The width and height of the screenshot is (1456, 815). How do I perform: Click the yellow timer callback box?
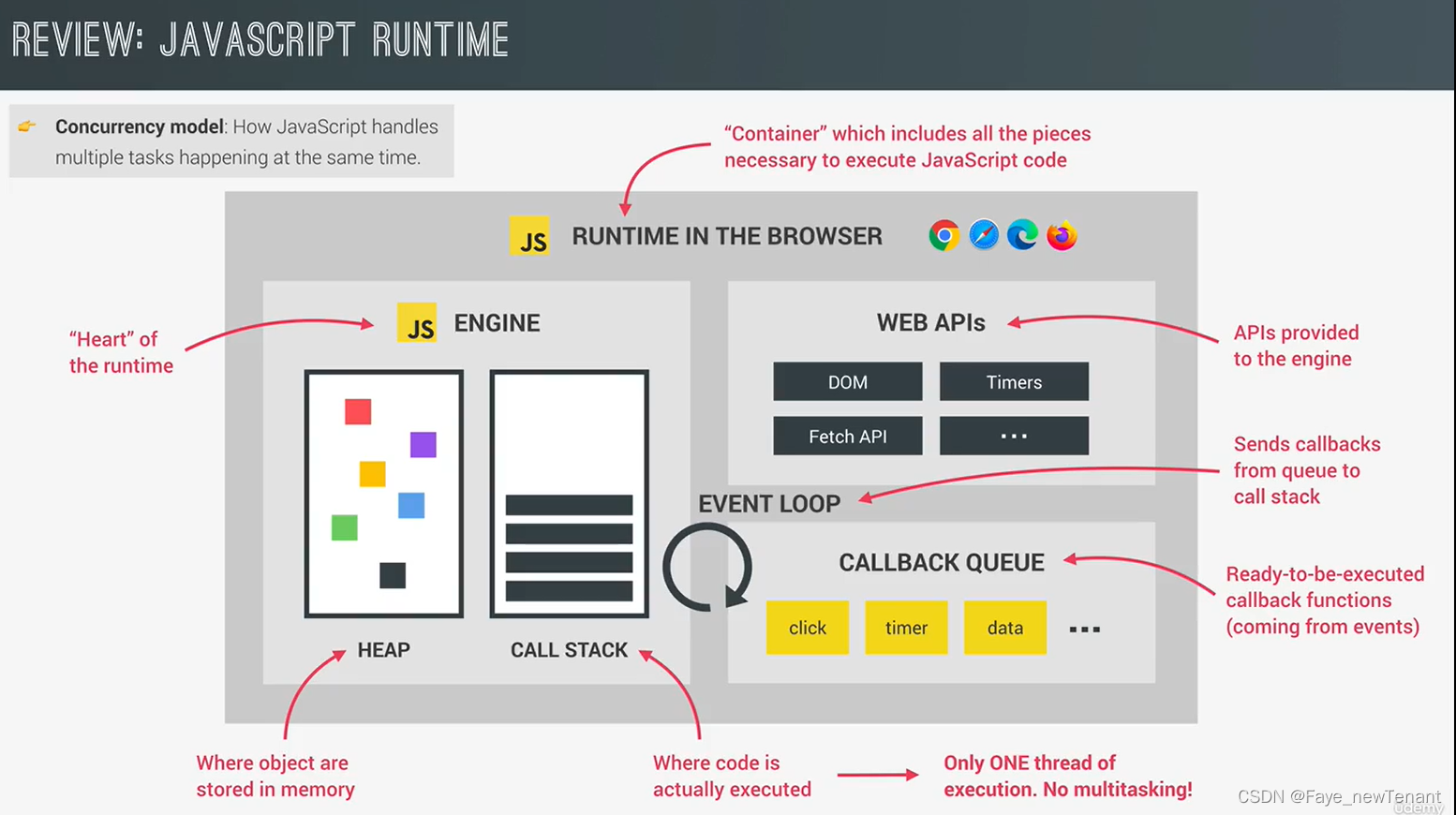click(x=906, y=628)
